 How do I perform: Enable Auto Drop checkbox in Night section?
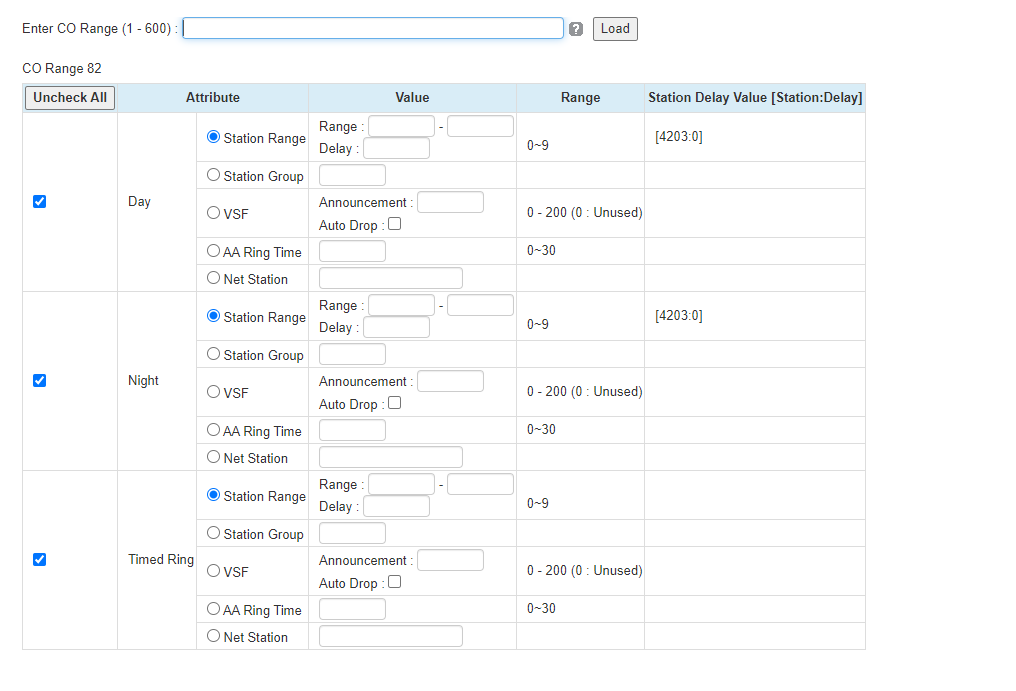click(394, 404)
